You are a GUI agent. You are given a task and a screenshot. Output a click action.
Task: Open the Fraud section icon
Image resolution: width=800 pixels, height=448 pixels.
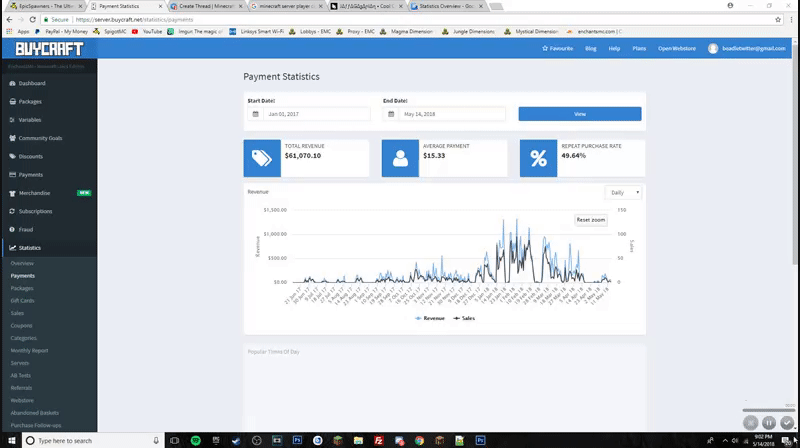tap(12, 230)
